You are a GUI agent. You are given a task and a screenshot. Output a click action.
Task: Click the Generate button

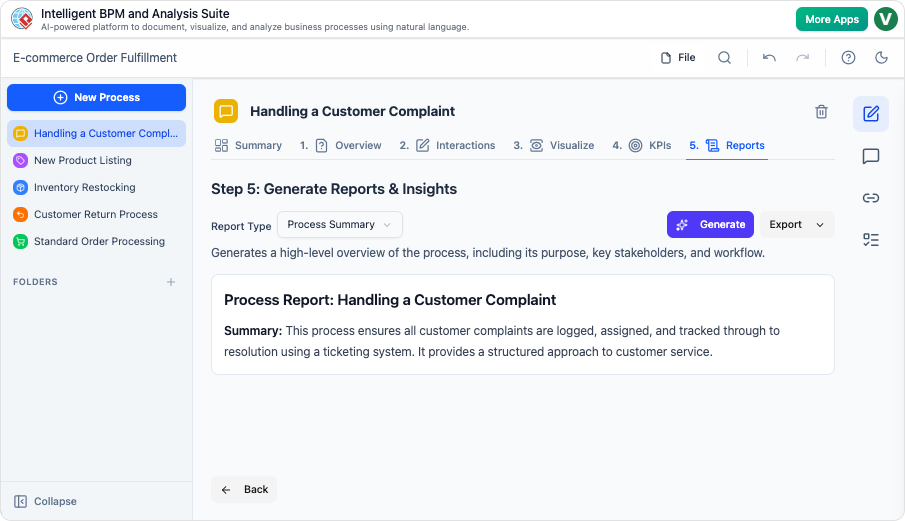click(x=710, y=225)
